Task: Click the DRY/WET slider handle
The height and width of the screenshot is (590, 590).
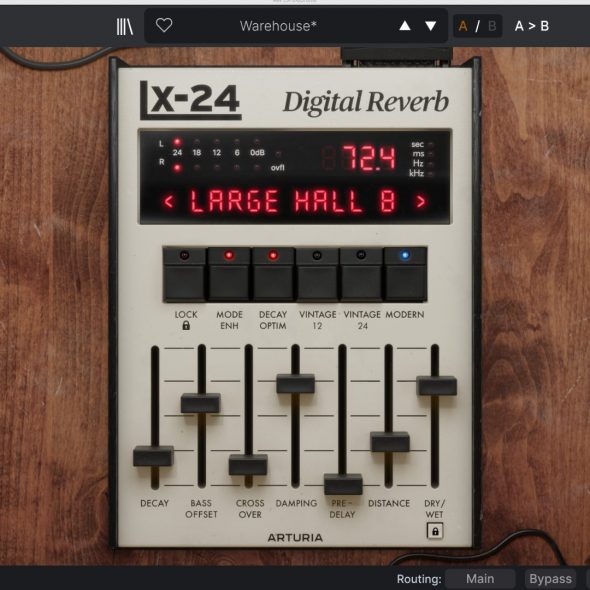Action: [436, 386]
